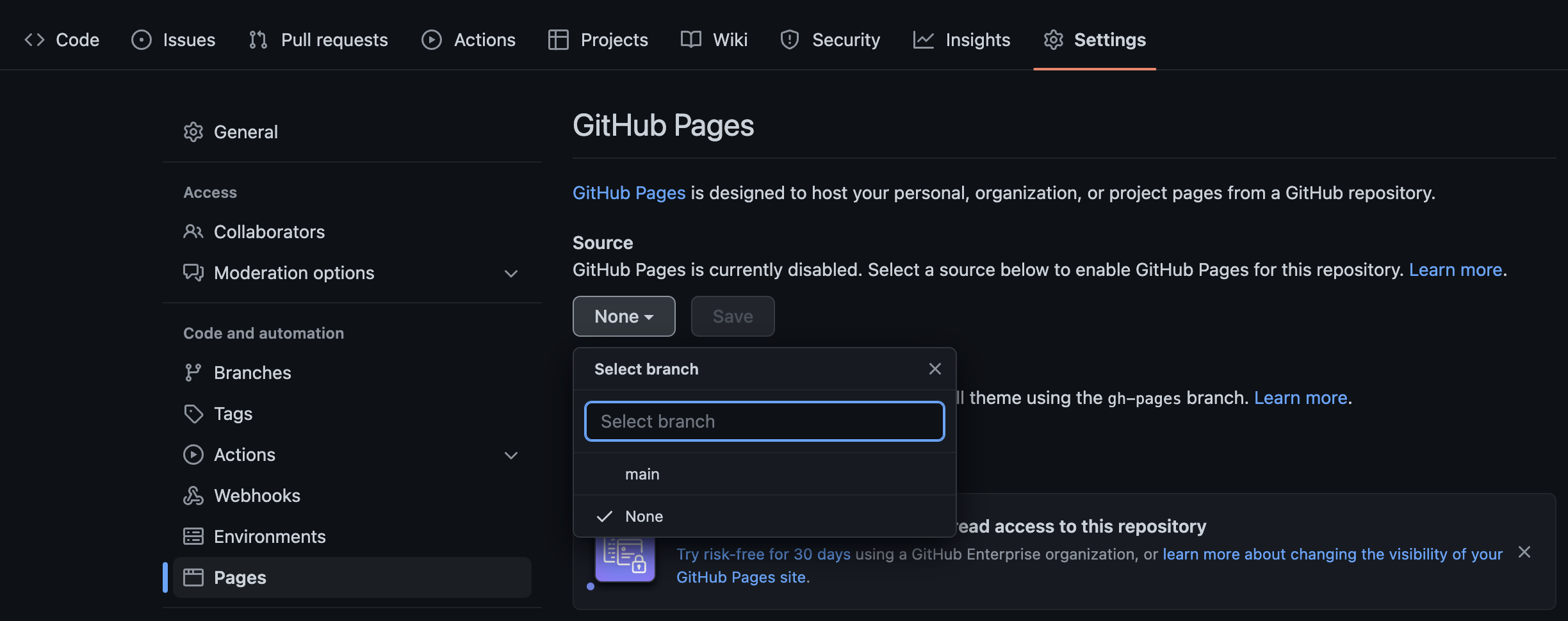Screen dimensions: 1568x621
Task: Select the Pull requests icon
Action: pos(257,39)
